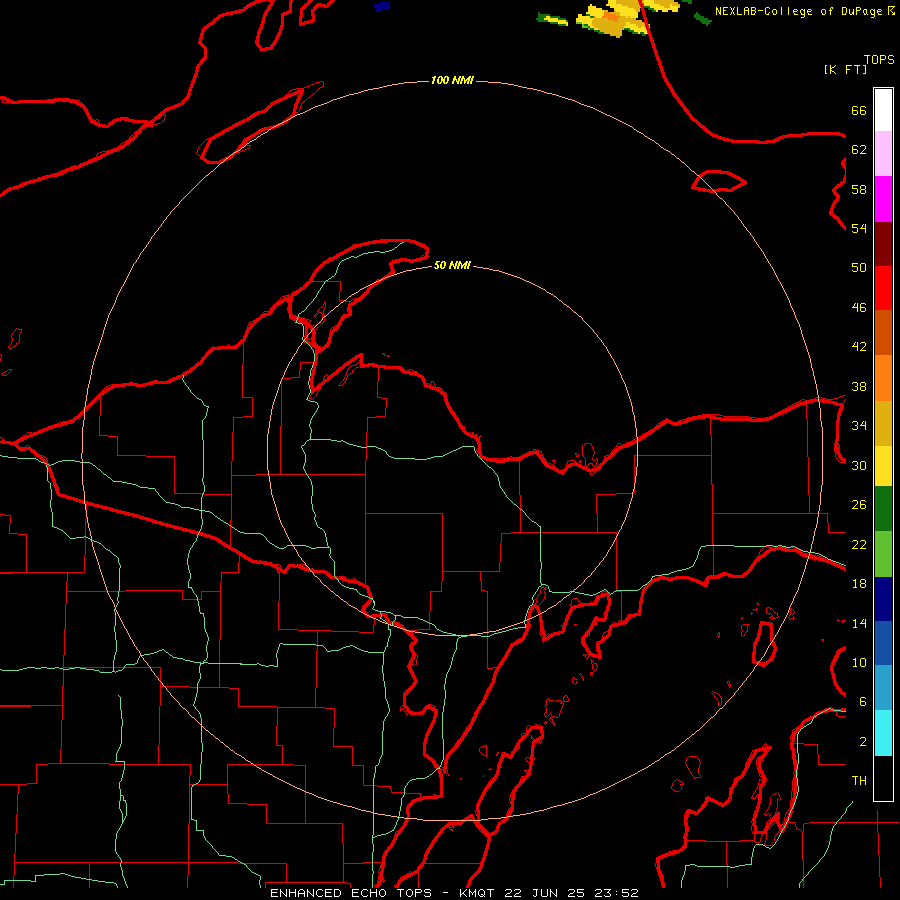
Task: Click the legend value 30
Action: pos(859,465)
